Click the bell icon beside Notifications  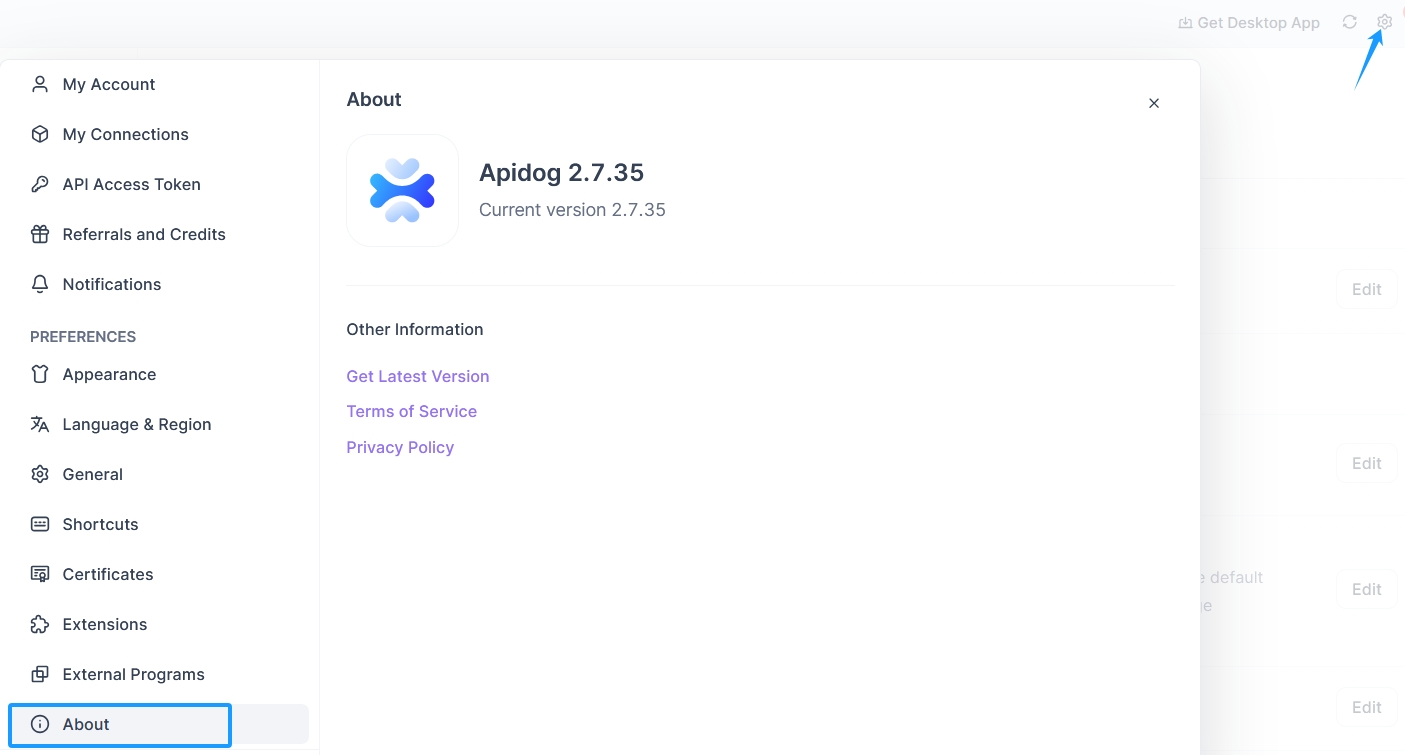[40, 284]
